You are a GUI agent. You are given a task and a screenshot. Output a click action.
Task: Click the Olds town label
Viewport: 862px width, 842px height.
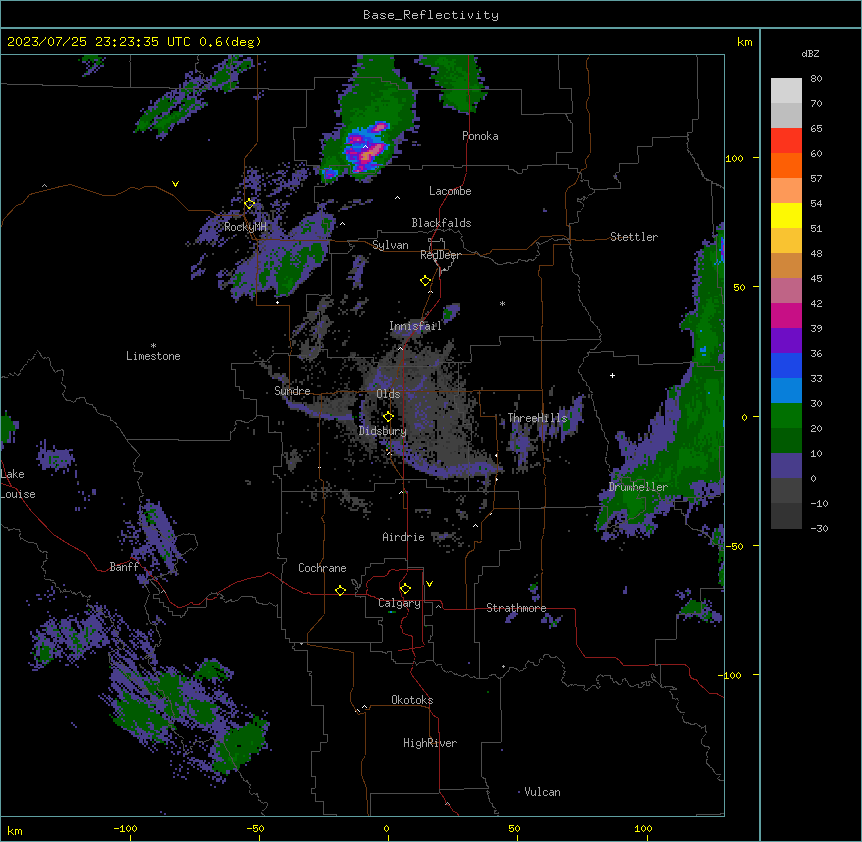[388, 394]
